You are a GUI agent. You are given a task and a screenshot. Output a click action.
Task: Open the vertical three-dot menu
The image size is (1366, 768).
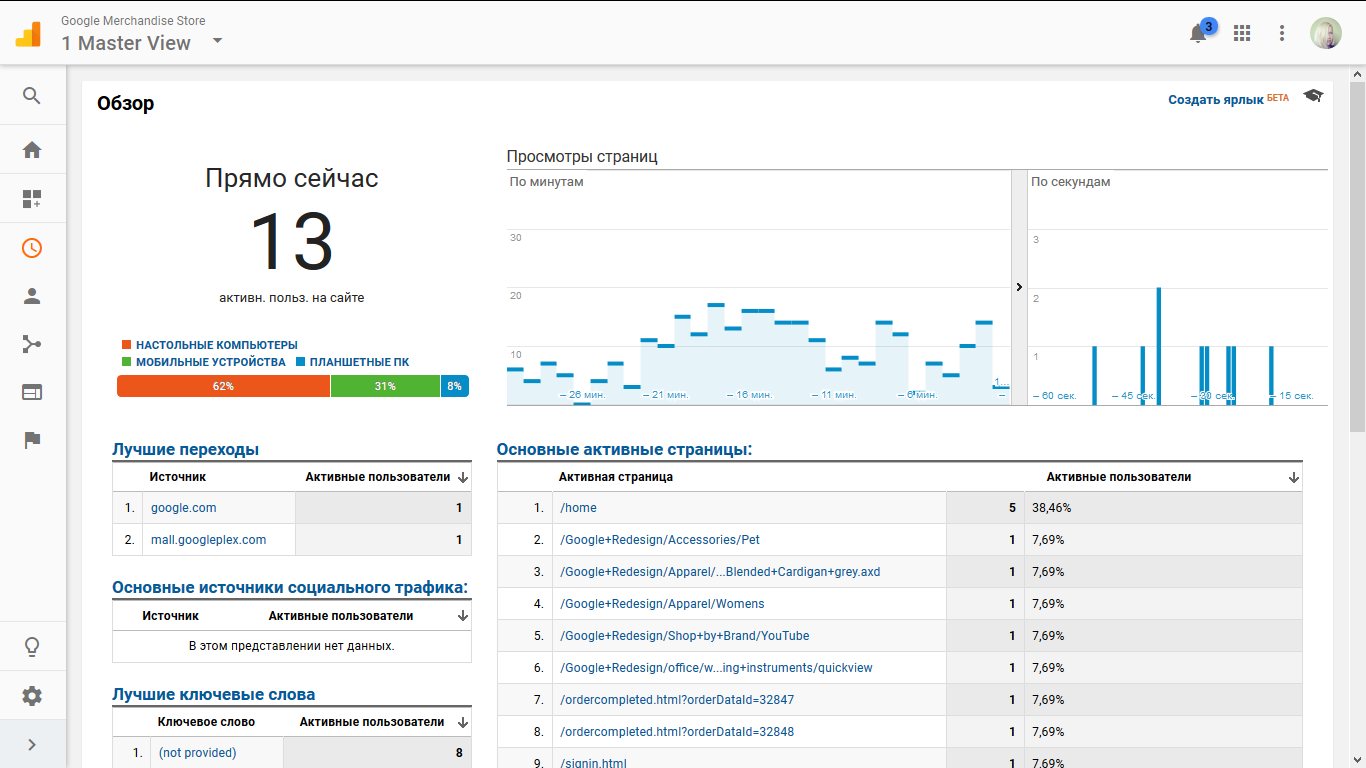click(x=1282, y=33)
